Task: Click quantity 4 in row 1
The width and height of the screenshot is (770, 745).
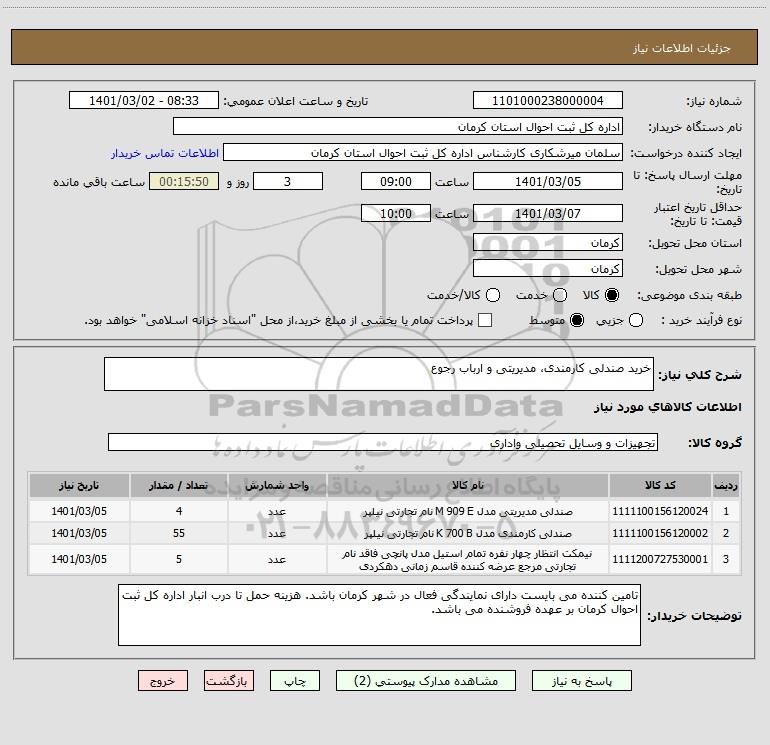Action: [x=179, y=511]
